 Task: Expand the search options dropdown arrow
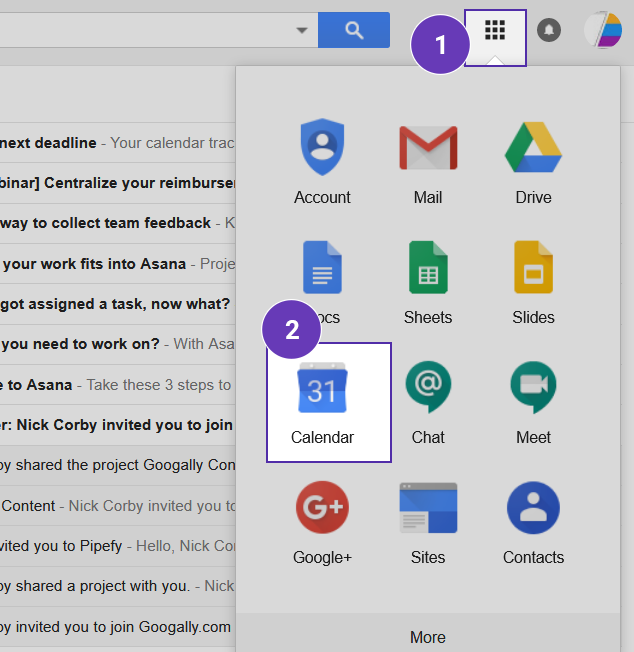[302, 30]
